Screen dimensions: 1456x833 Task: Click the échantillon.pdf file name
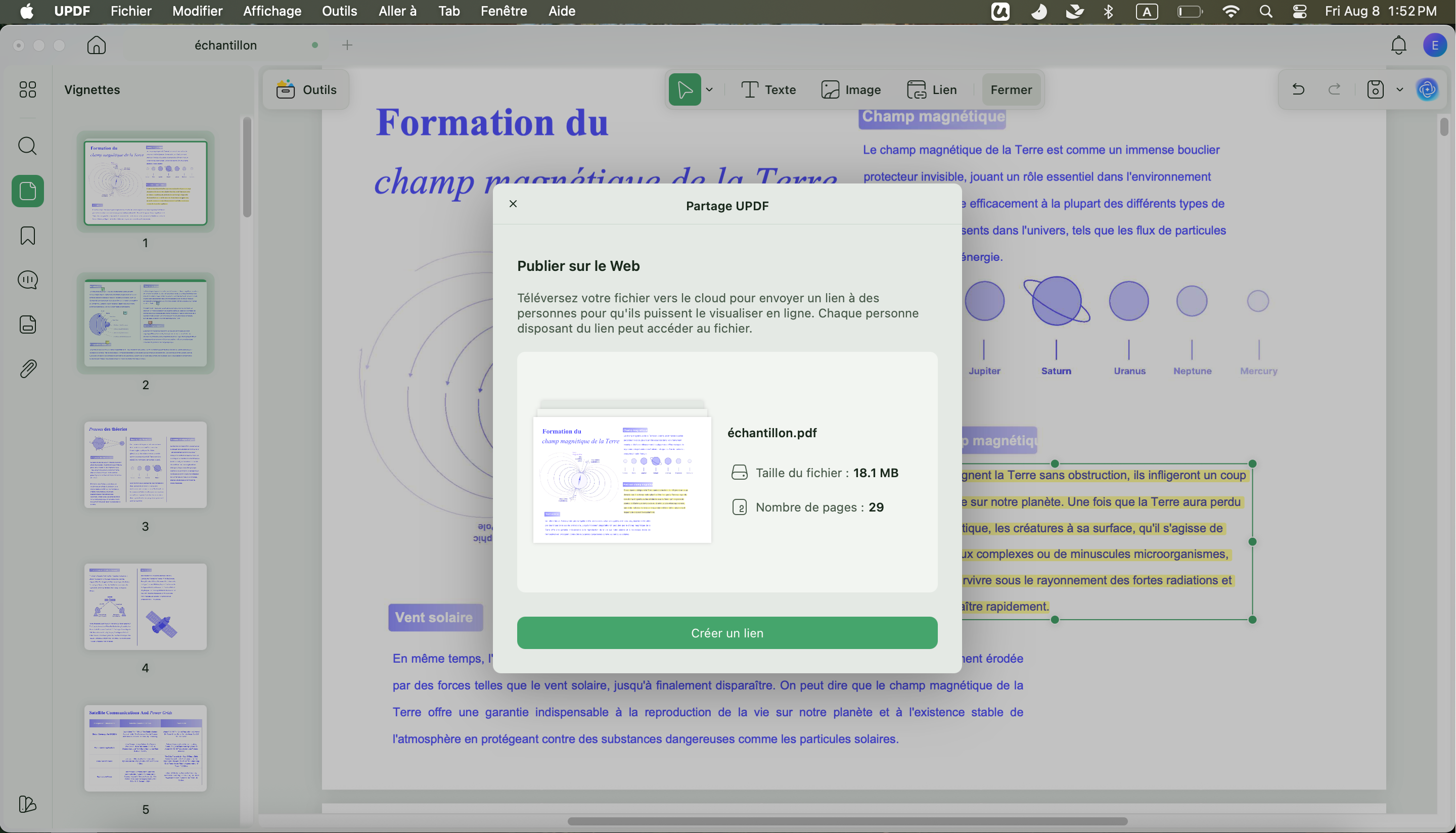772,433
